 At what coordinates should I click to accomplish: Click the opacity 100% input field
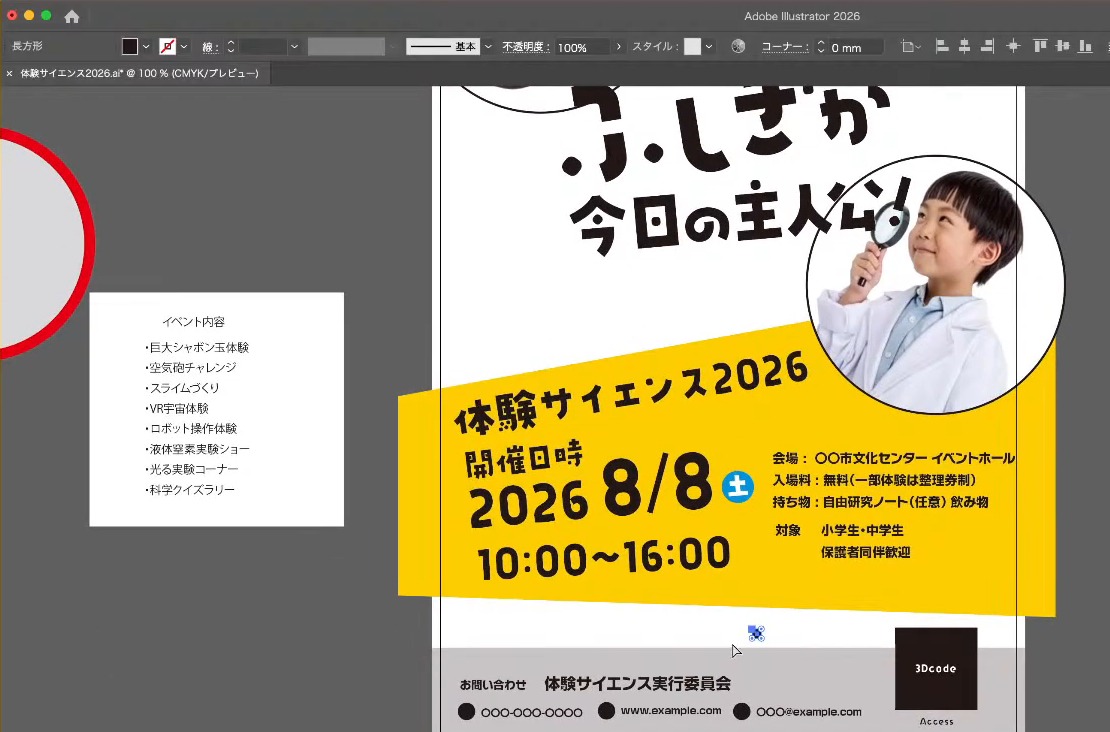coord(582,47)
